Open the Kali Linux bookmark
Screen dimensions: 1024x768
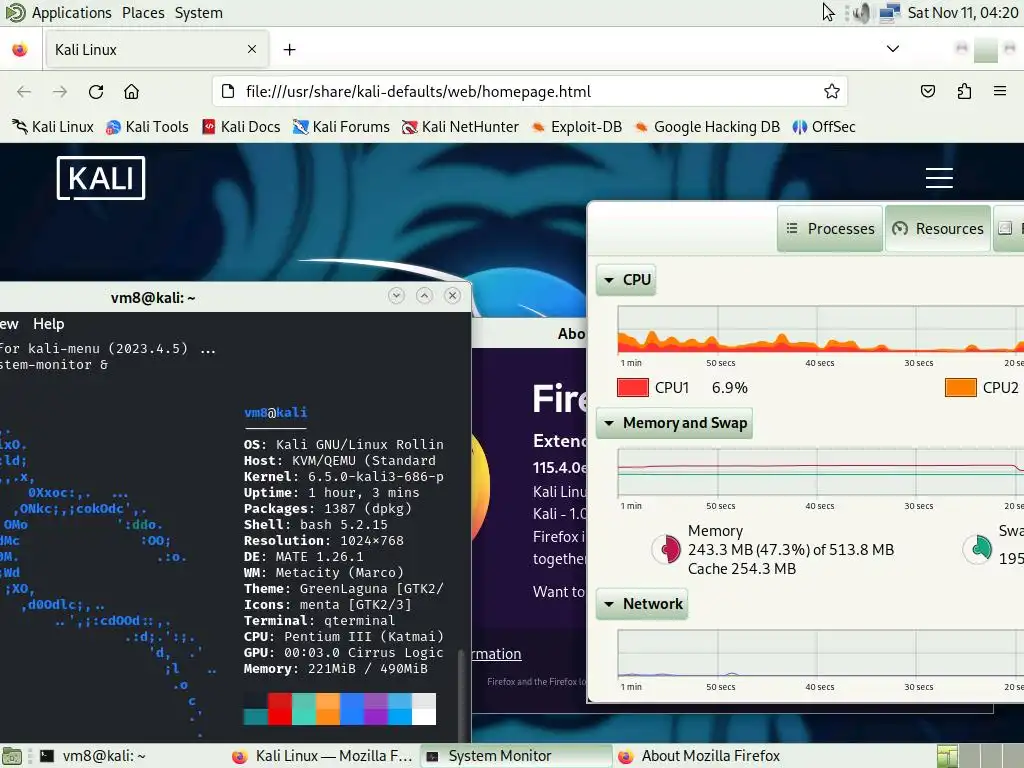pos(54,127)
